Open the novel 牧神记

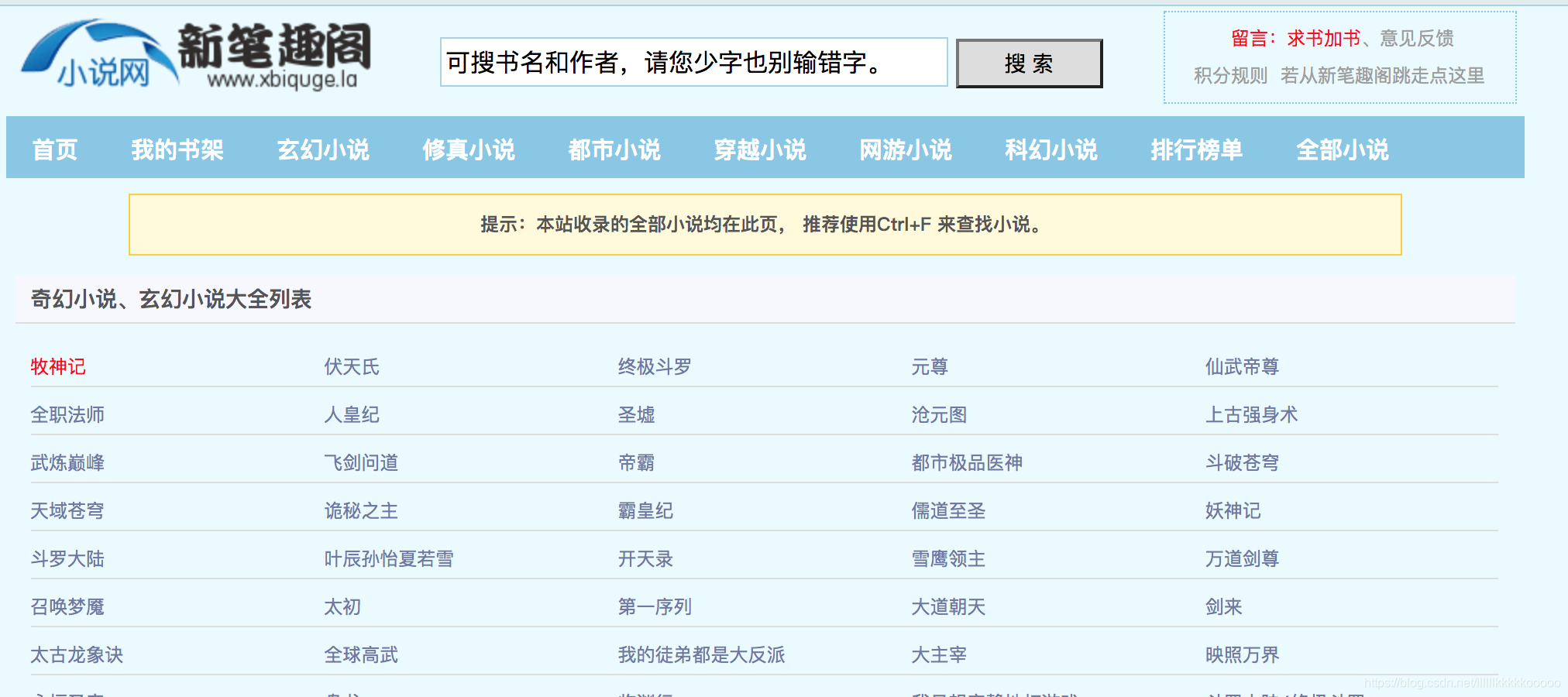click(57, 366)
